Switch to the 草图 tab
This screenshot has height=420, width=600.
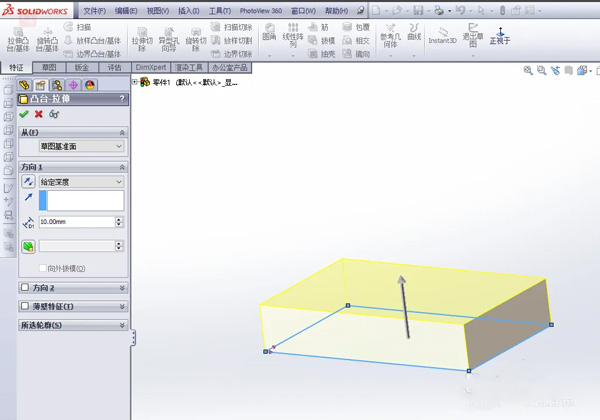[x=48, y=68]
